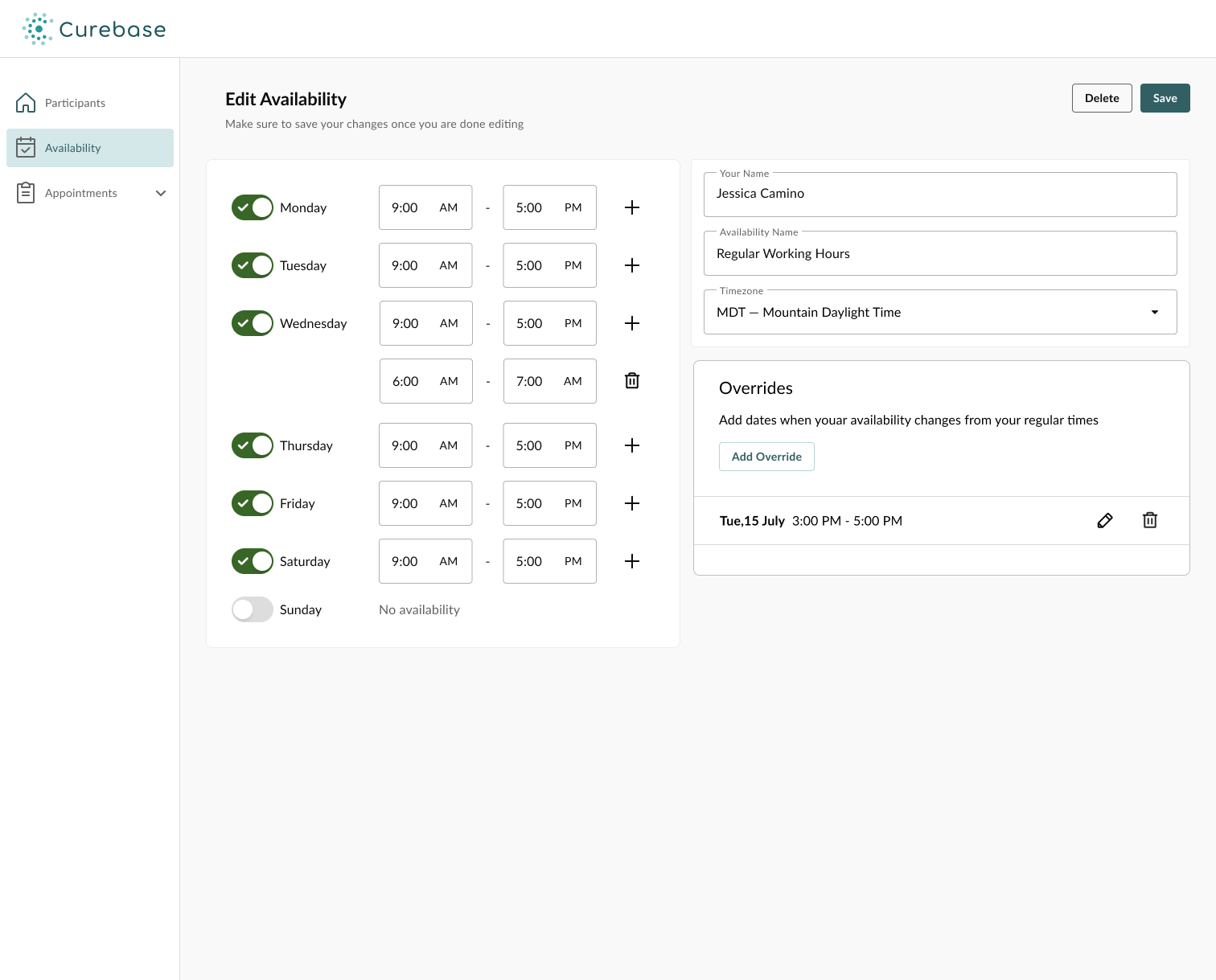The height and width of the screenshot is (980, 1216).
Task: Toggle off Thursday availability
Action: [252, 445]
